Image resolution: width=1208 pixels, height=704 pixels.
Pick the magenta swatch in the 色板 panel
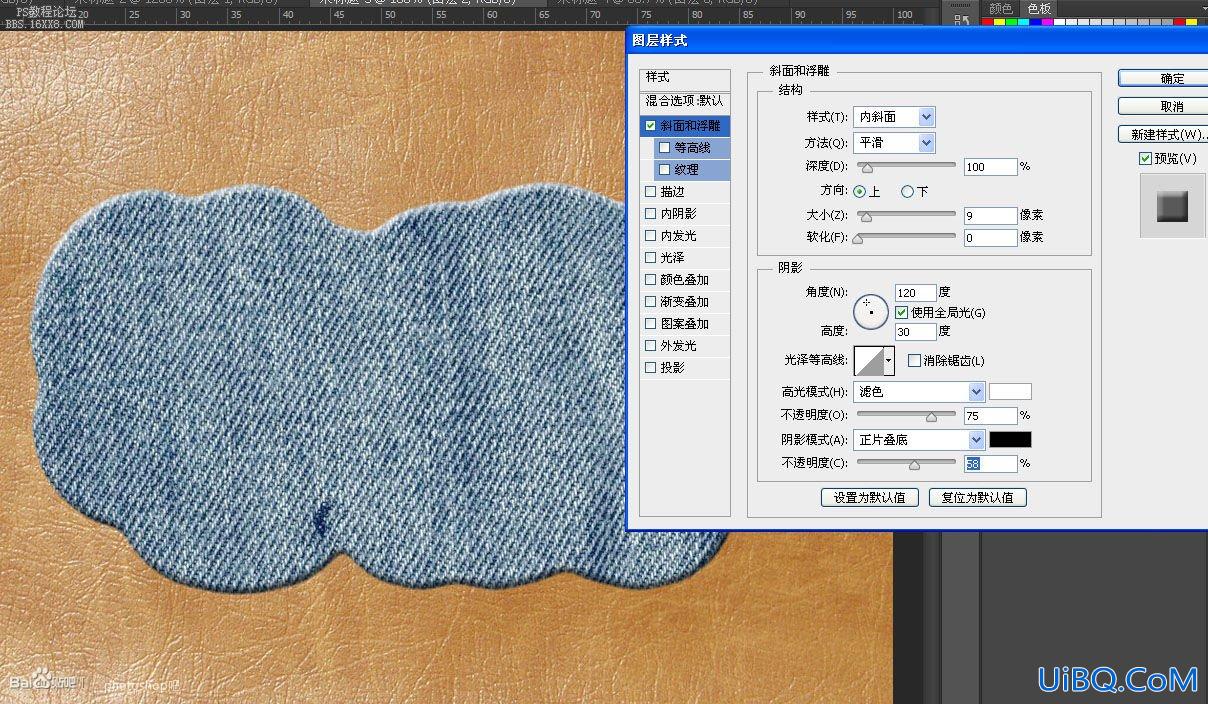(1047, 21)
